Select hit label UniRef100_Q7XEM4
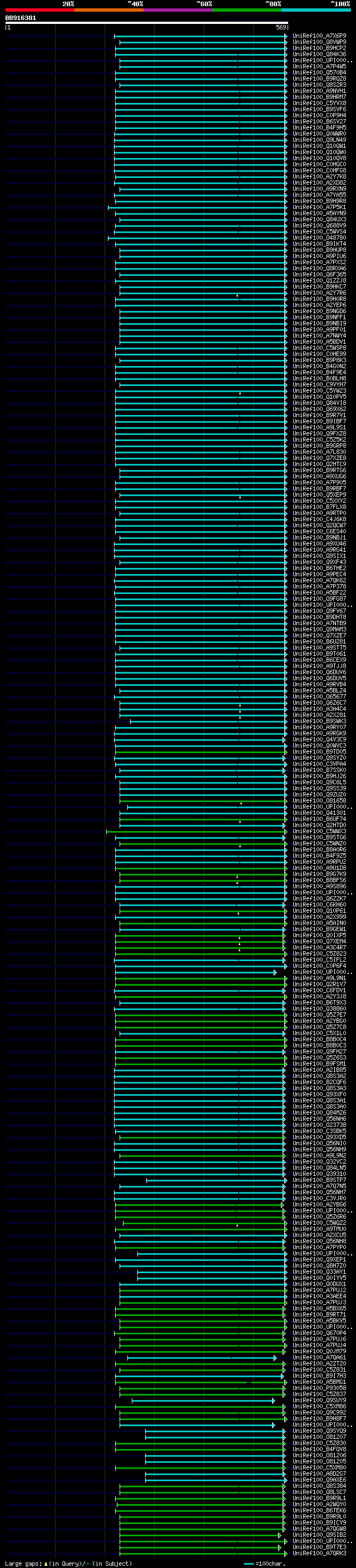Screen dimensions: 356x1568 tap(319, 941)
